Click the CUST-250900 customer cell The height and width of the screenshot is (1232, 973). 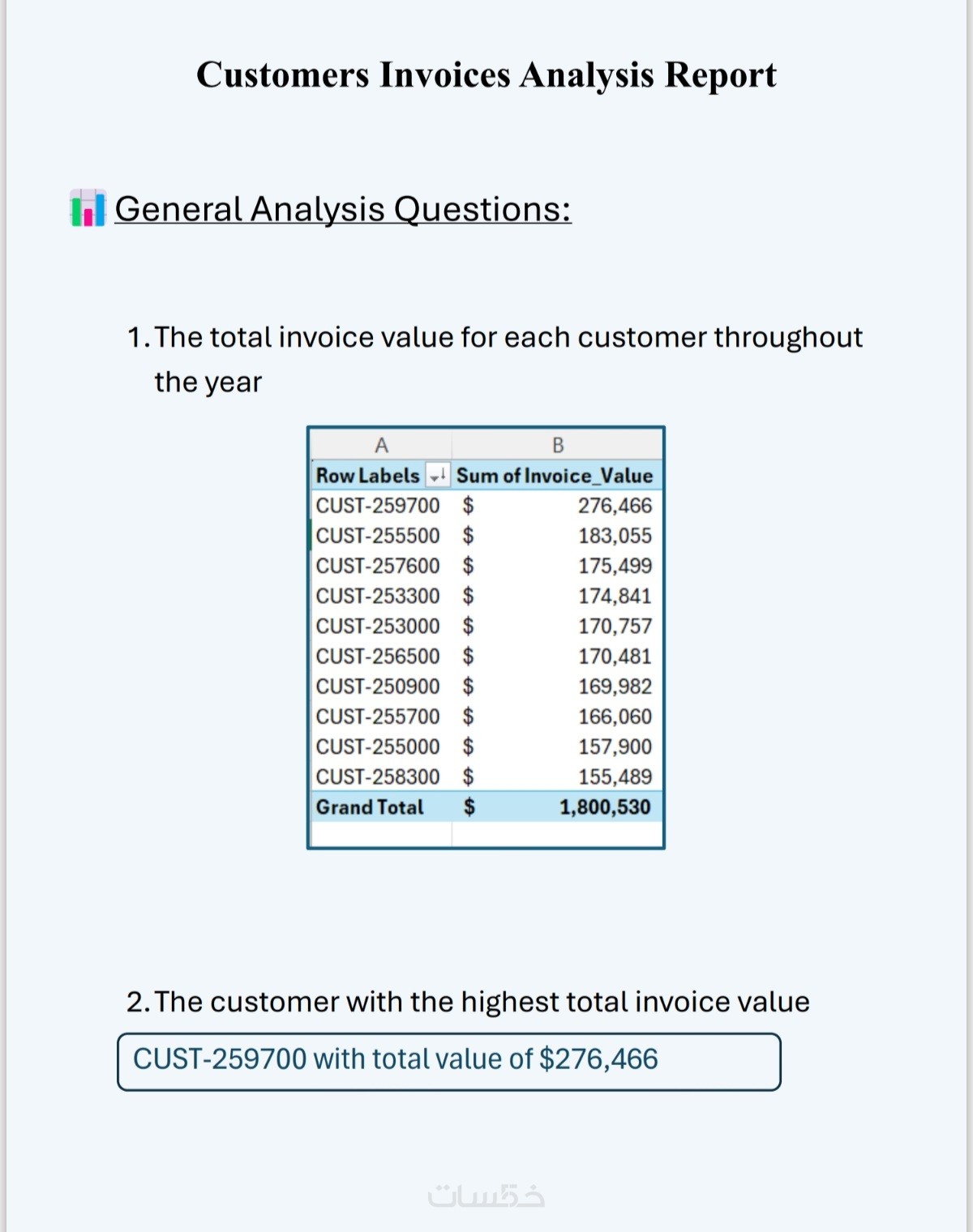pos(378,687)
